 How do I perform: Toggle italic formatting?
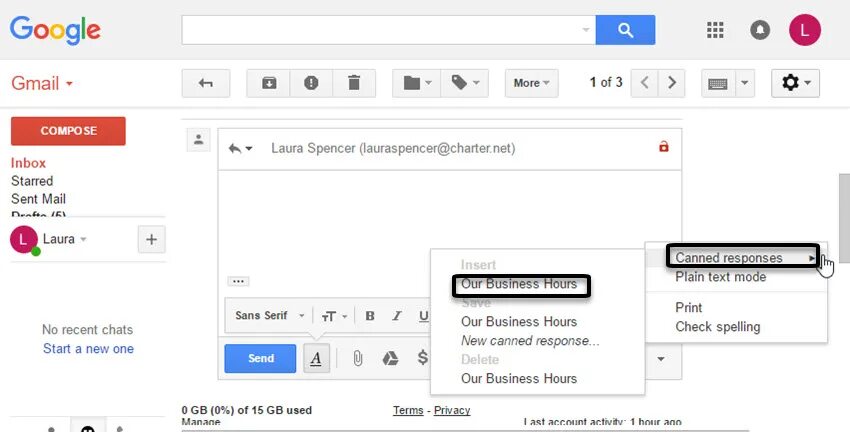(397, 315)
